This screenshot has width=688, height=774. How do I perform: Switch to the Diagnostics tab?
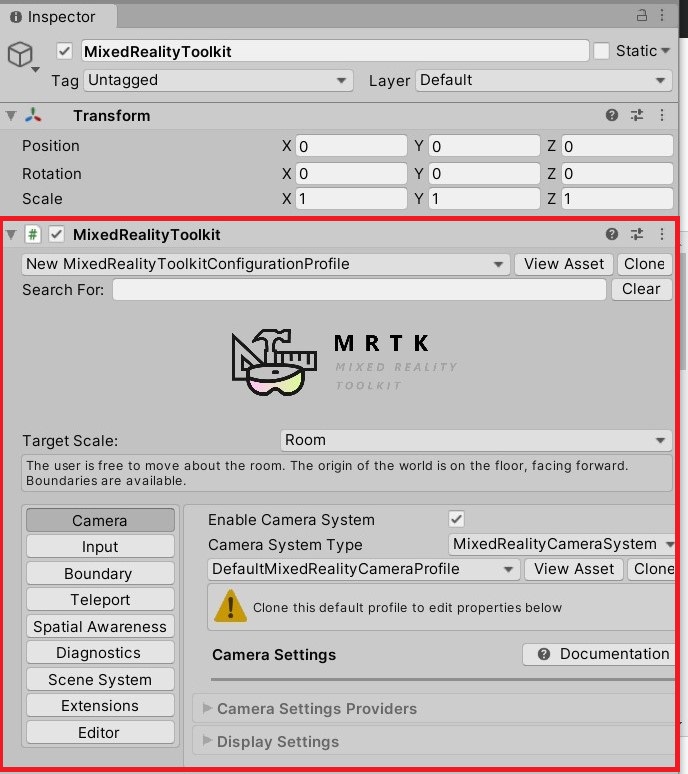pos(100,653)
